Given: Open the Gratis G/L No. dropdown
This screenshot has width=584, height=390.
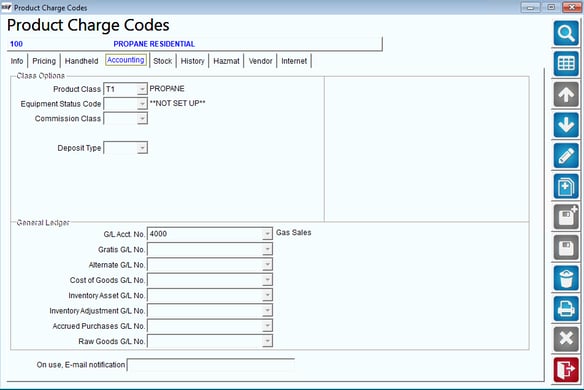Looking at the screenshot, I should 267,250.
